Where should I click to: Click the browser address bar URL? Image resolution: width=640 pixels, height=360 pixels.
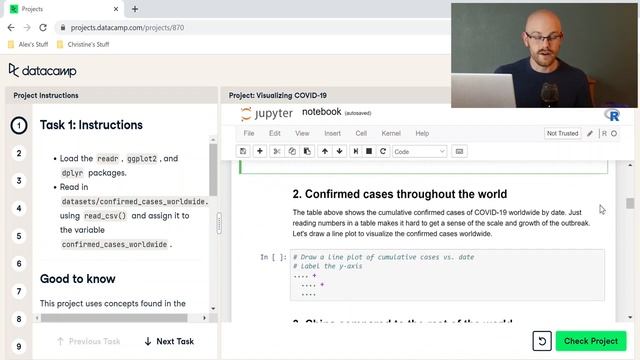pos(127,28)
